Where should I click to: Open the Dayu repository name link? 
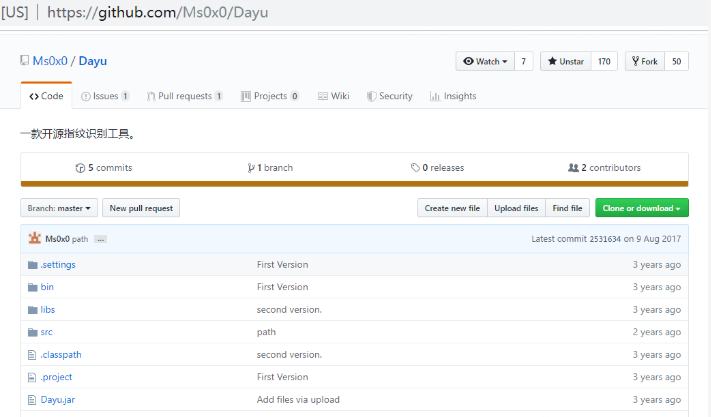[93, 61]
